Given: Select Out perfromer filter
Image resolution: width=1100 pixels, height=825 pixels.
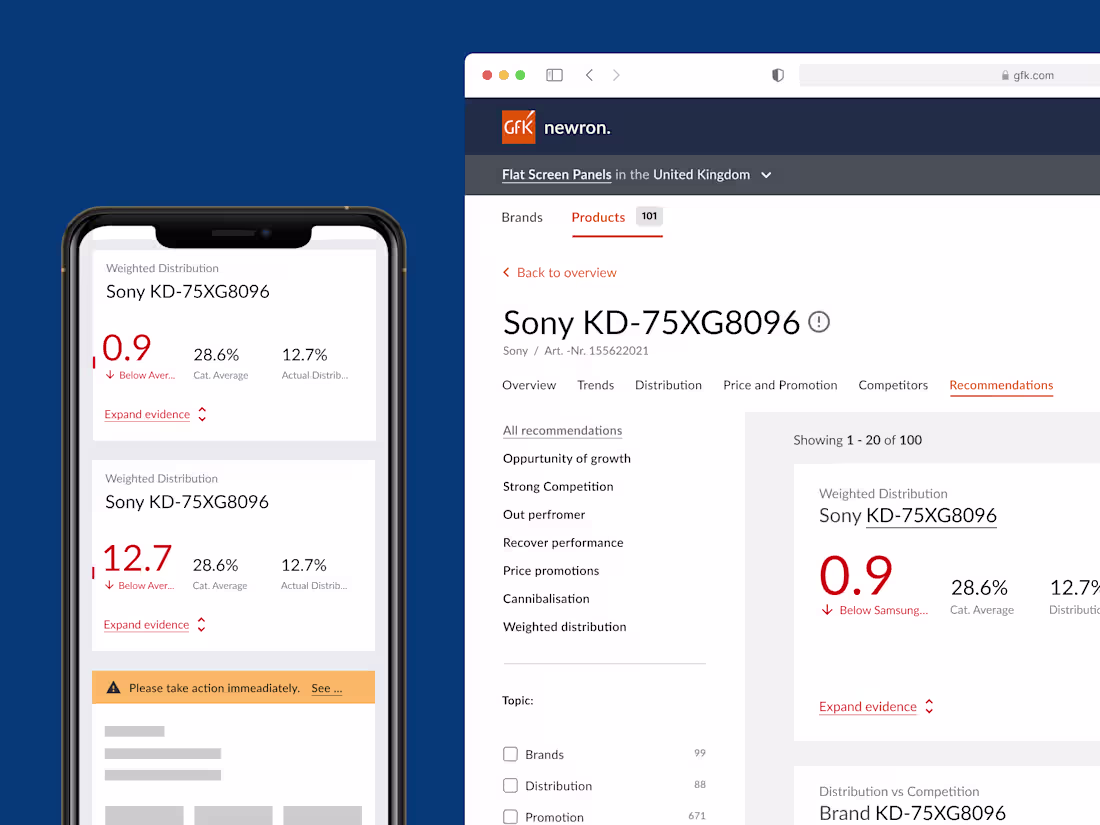Looking at the screenshot, I should click(544, 515).
